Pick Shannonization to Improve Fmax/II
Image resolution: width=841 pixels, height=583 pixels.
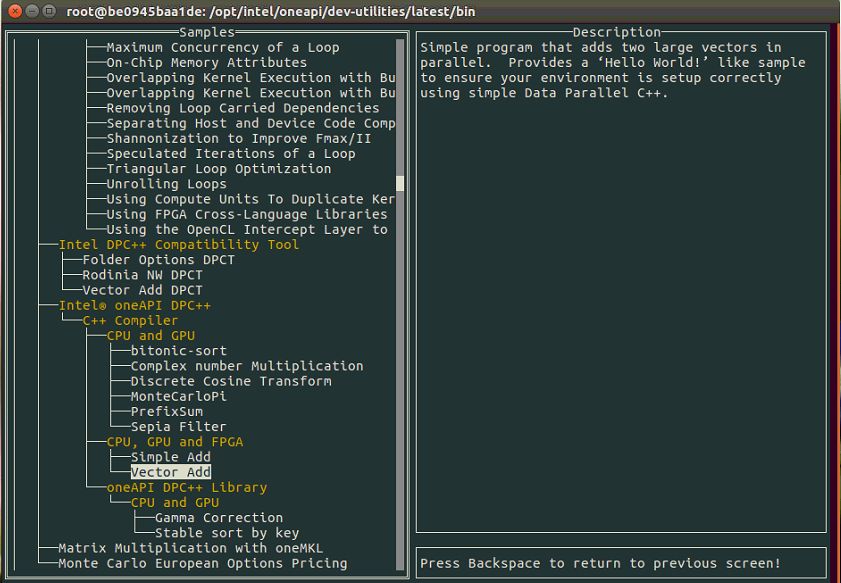pyautogui.click(x=239, y=138)
